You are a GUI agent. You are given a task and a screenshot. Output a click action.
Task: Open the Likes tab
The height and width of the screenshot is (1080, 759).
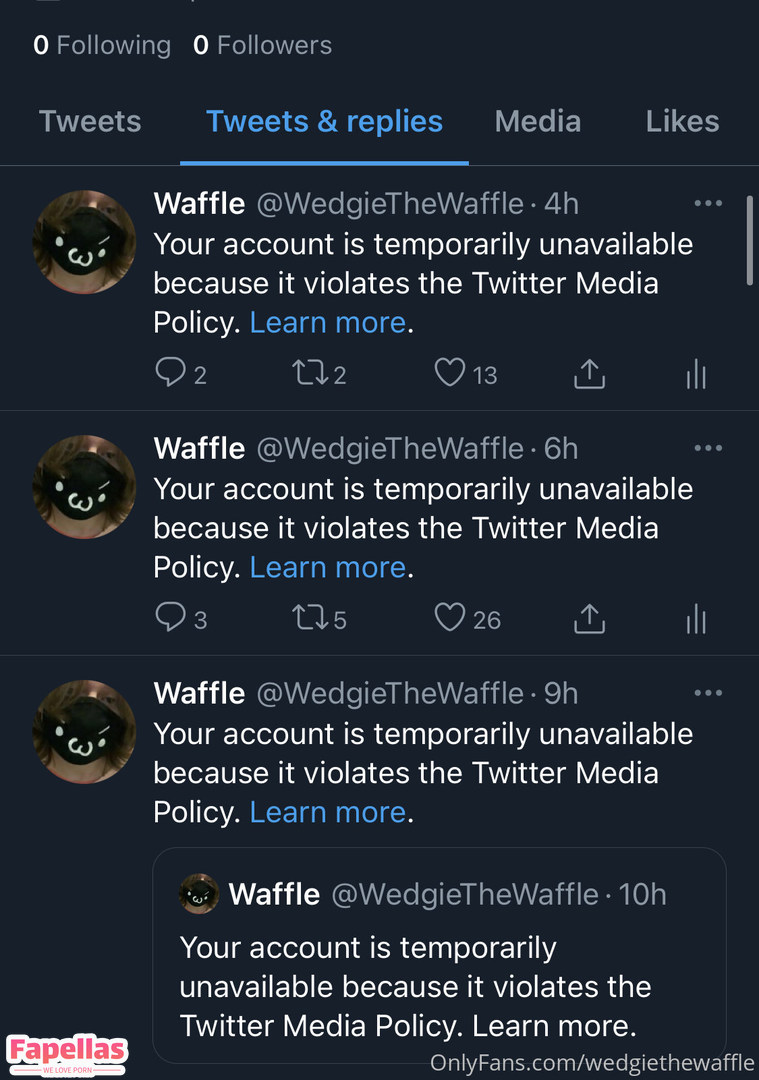click(x=682, y=122)
